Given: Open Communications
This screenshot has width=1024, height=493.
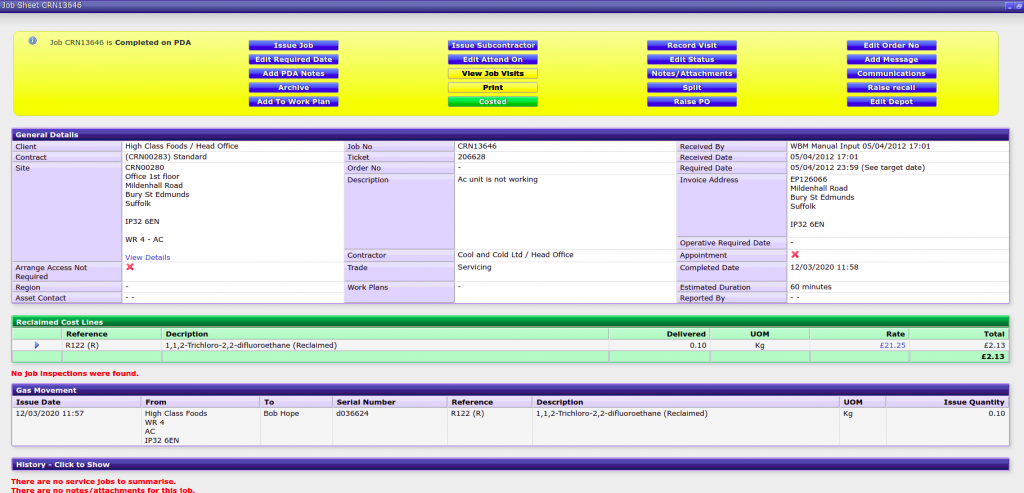Looking at the screenshot, I should [x=891, y=74].
